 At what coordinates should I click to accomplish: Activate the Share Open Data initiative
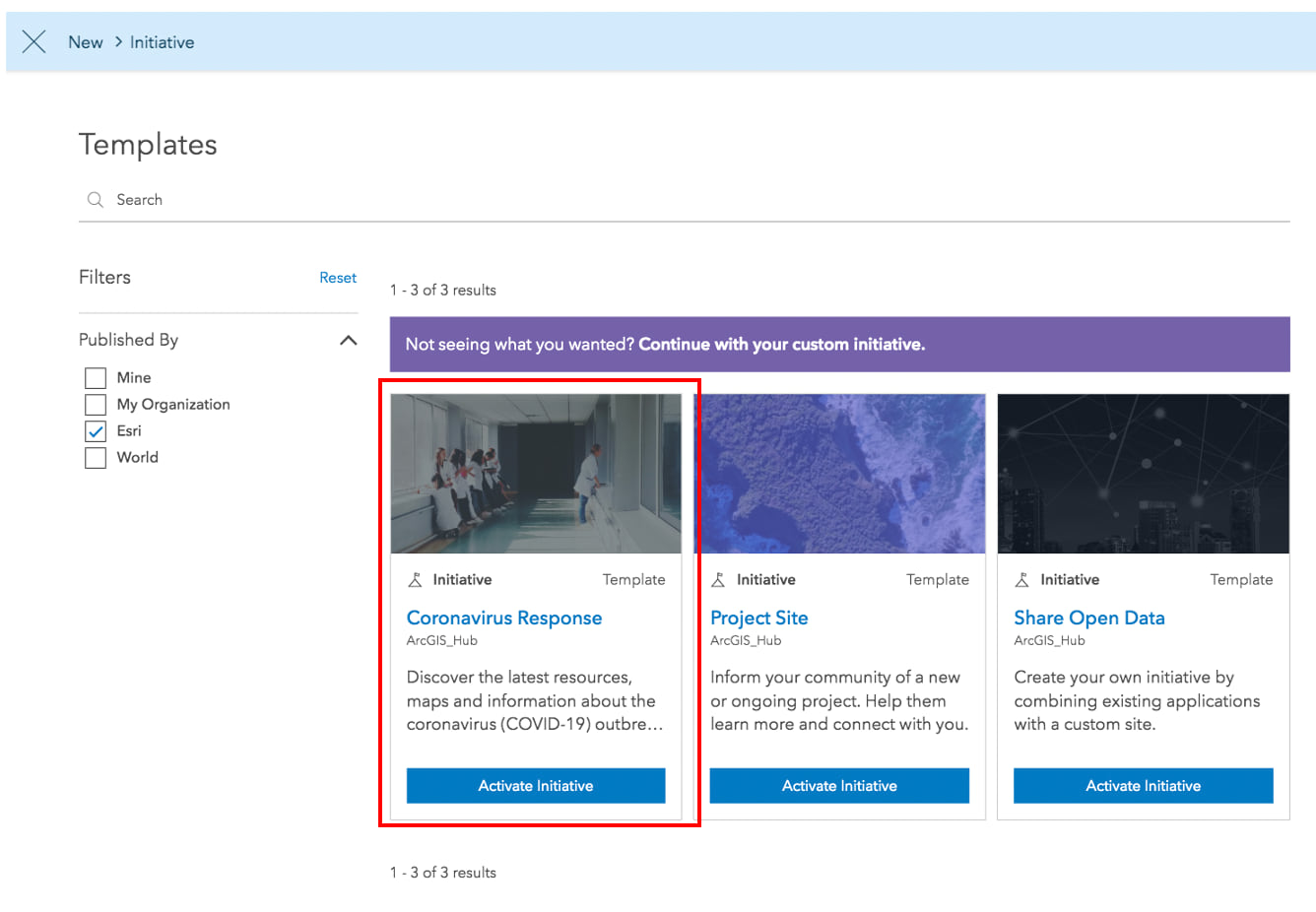point(1143,786)
